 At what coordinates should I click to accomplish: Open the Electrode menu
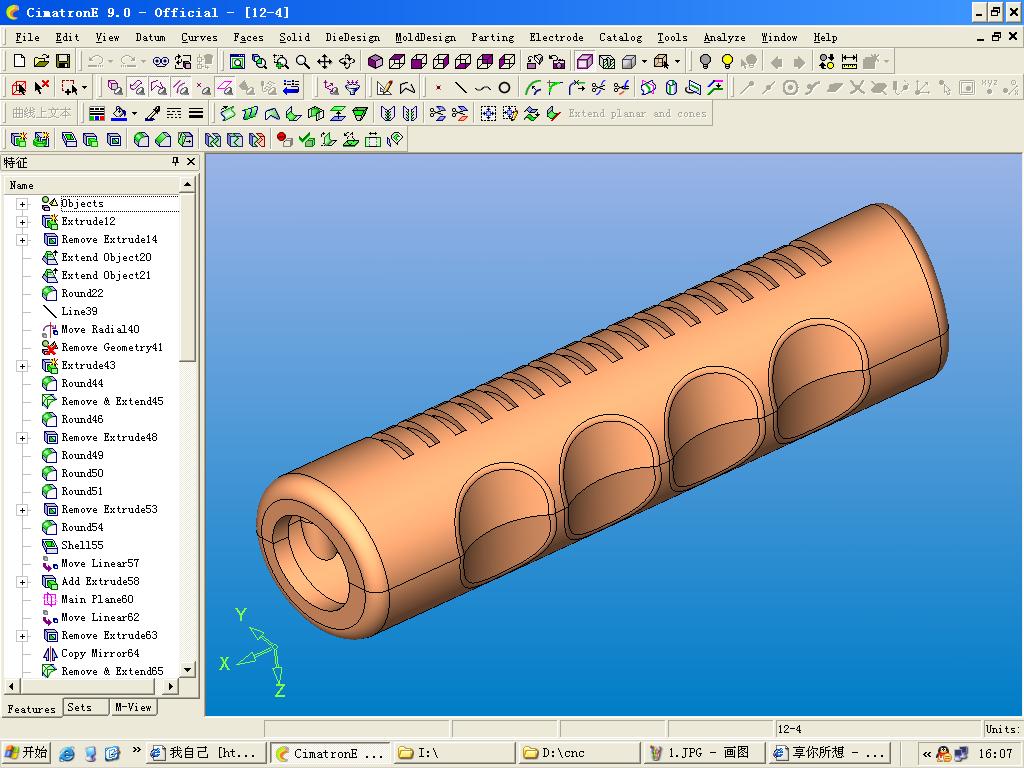(x=556, y=37)
